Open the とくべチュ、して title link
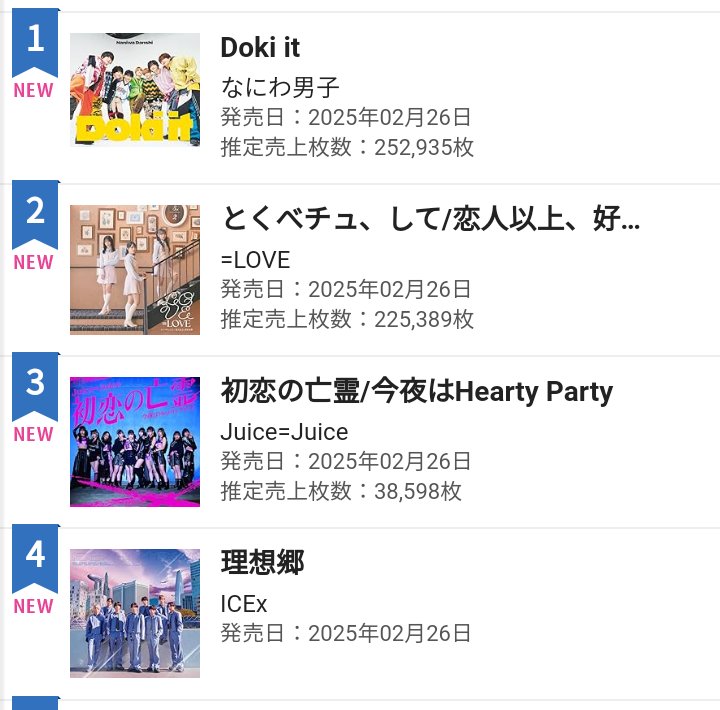Viewport: 720px width, 710px height. point(430,219)
